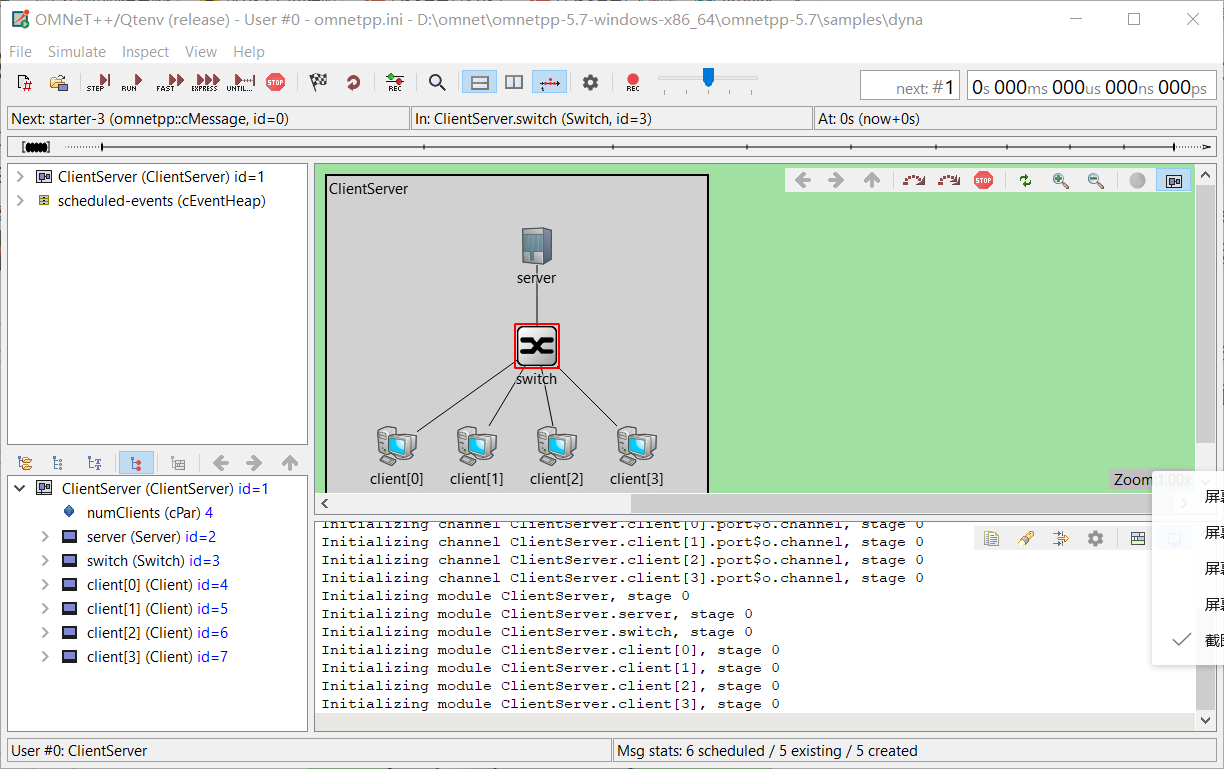Go to parent with canvas up arrow
The image size is (1224, 769).
(872, 180)
